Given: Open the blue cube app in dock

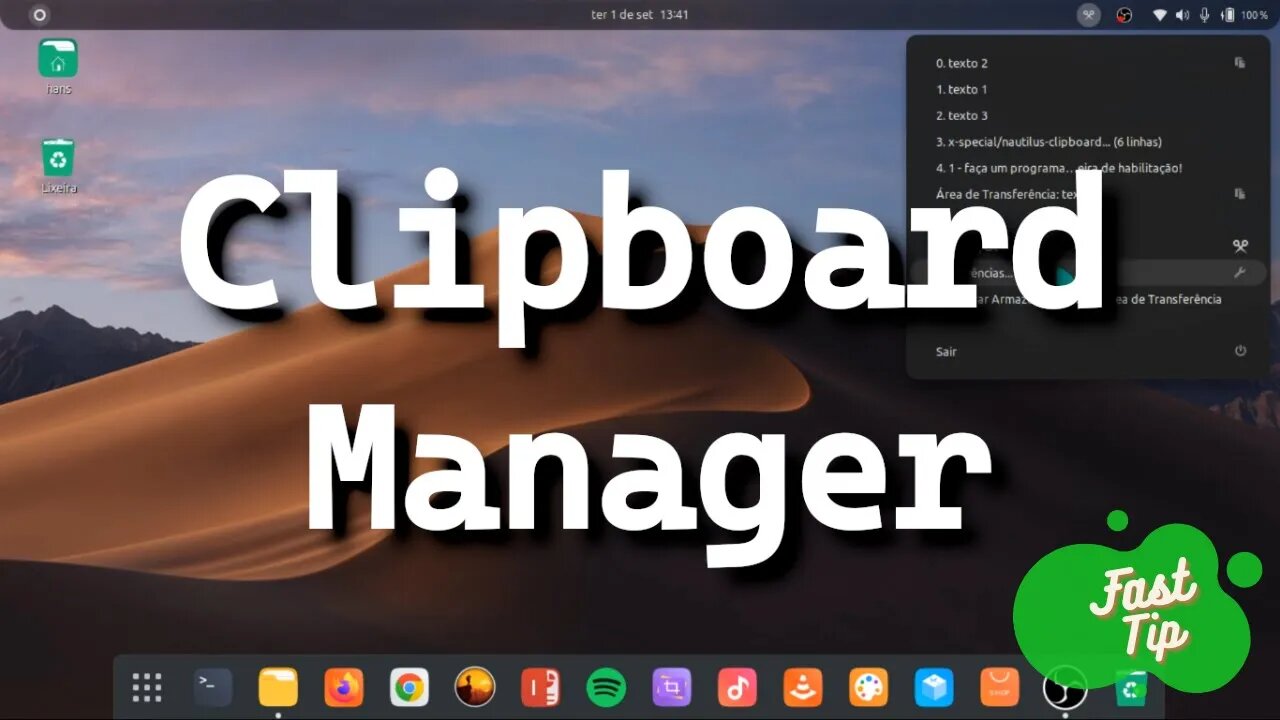Looking at the screenshot, I should tap(934, 687).
